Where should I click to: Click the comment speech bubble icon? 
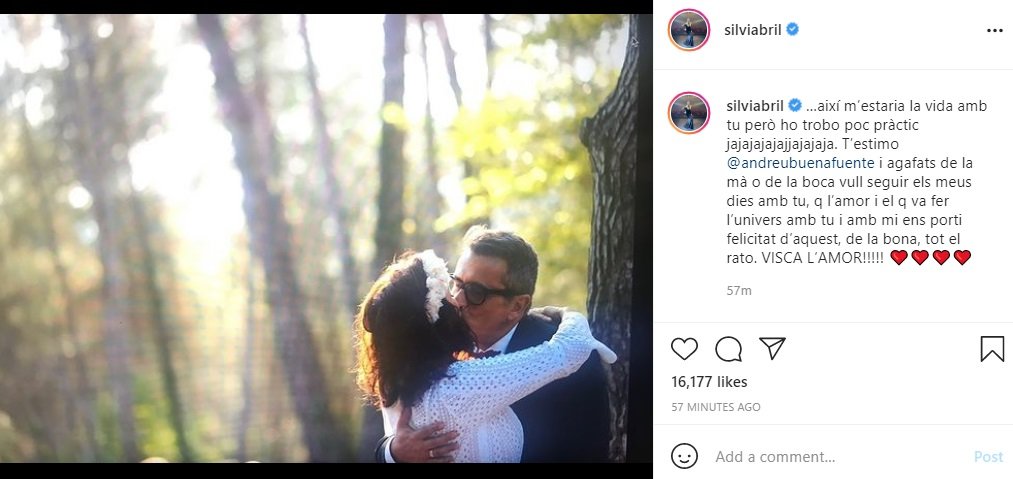pos(729,348)
